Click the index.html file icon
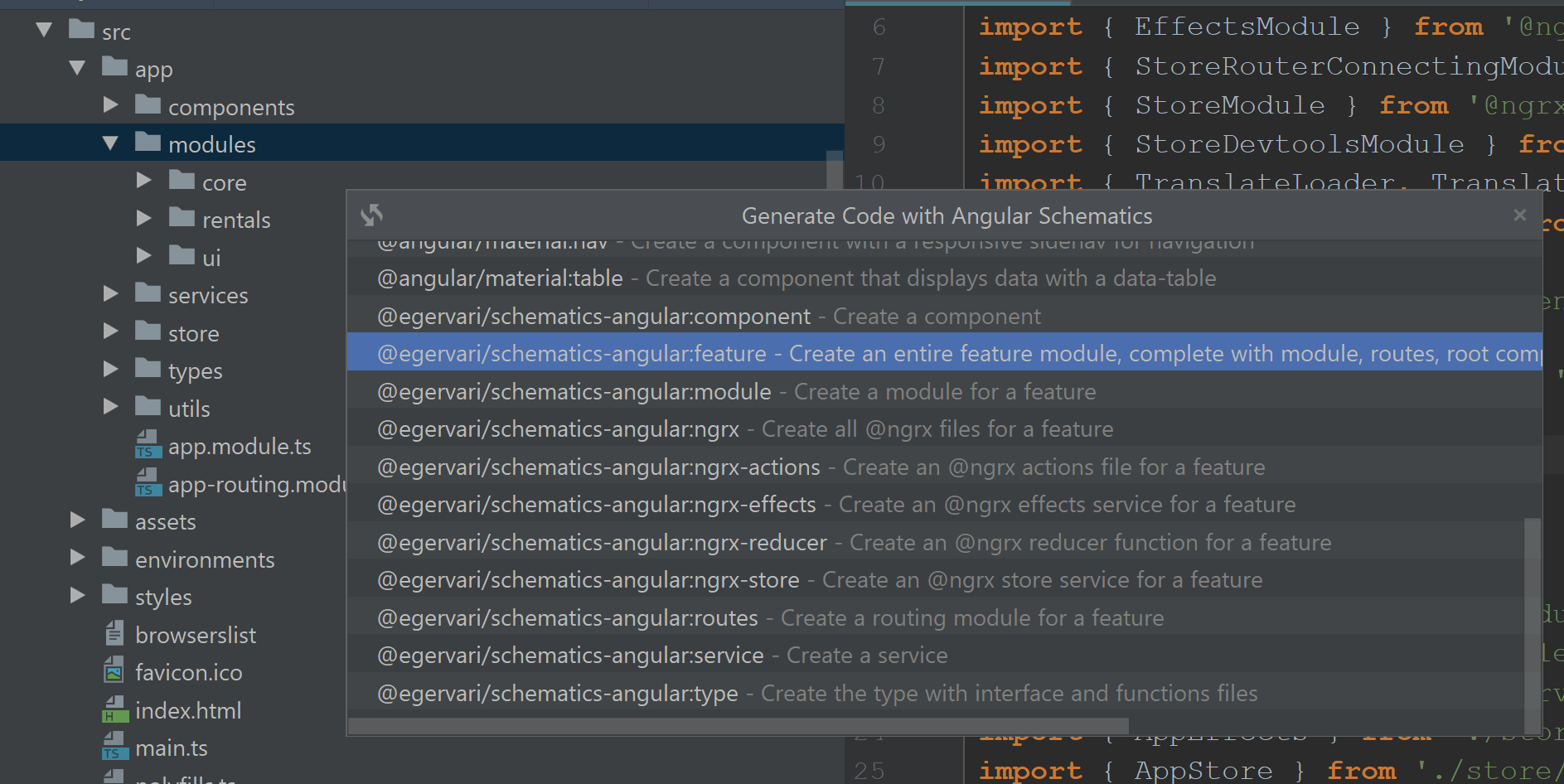This screenshot has height=784, width=1564. tap(114, 709)
